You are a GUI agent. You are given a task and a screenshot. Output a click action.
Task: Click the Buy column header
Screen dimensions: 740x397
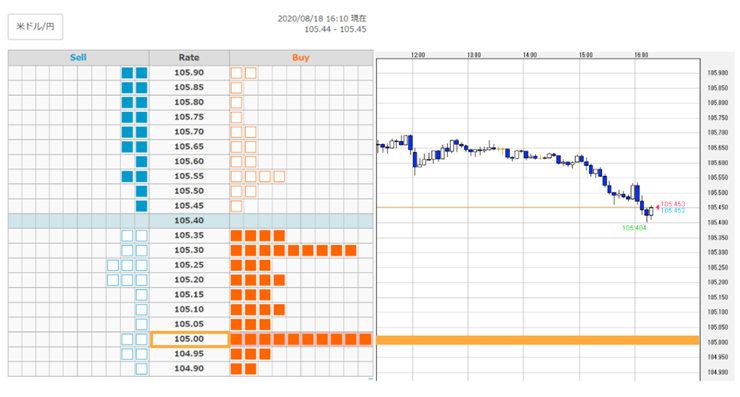301,58
